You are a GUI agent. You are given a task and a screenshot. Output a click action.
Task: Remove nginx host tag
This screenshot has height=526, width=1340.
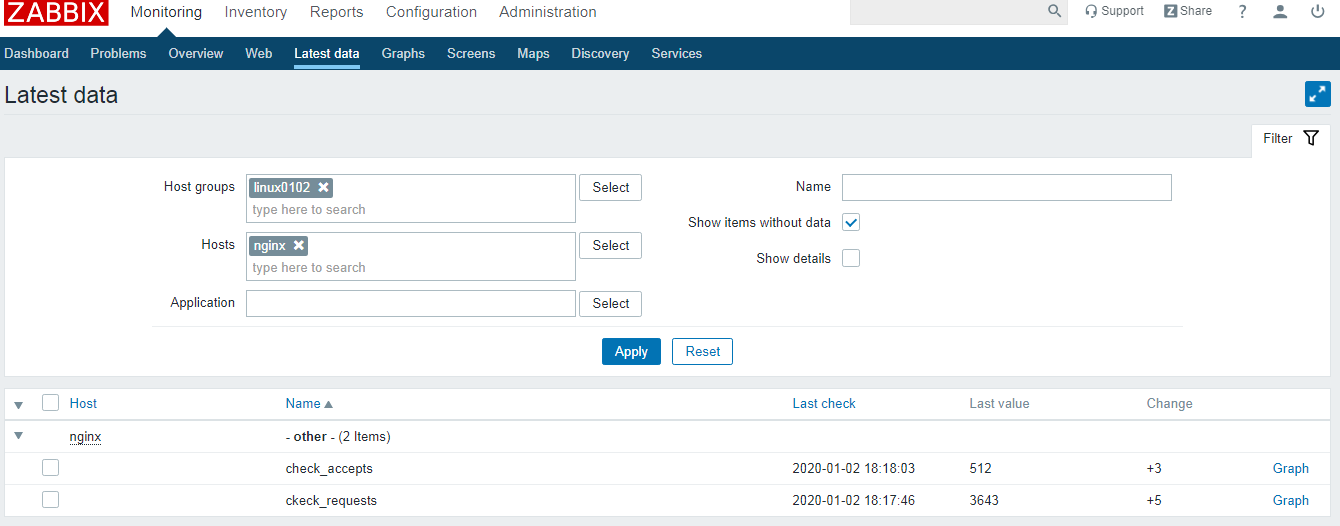[x=299, y=245]
